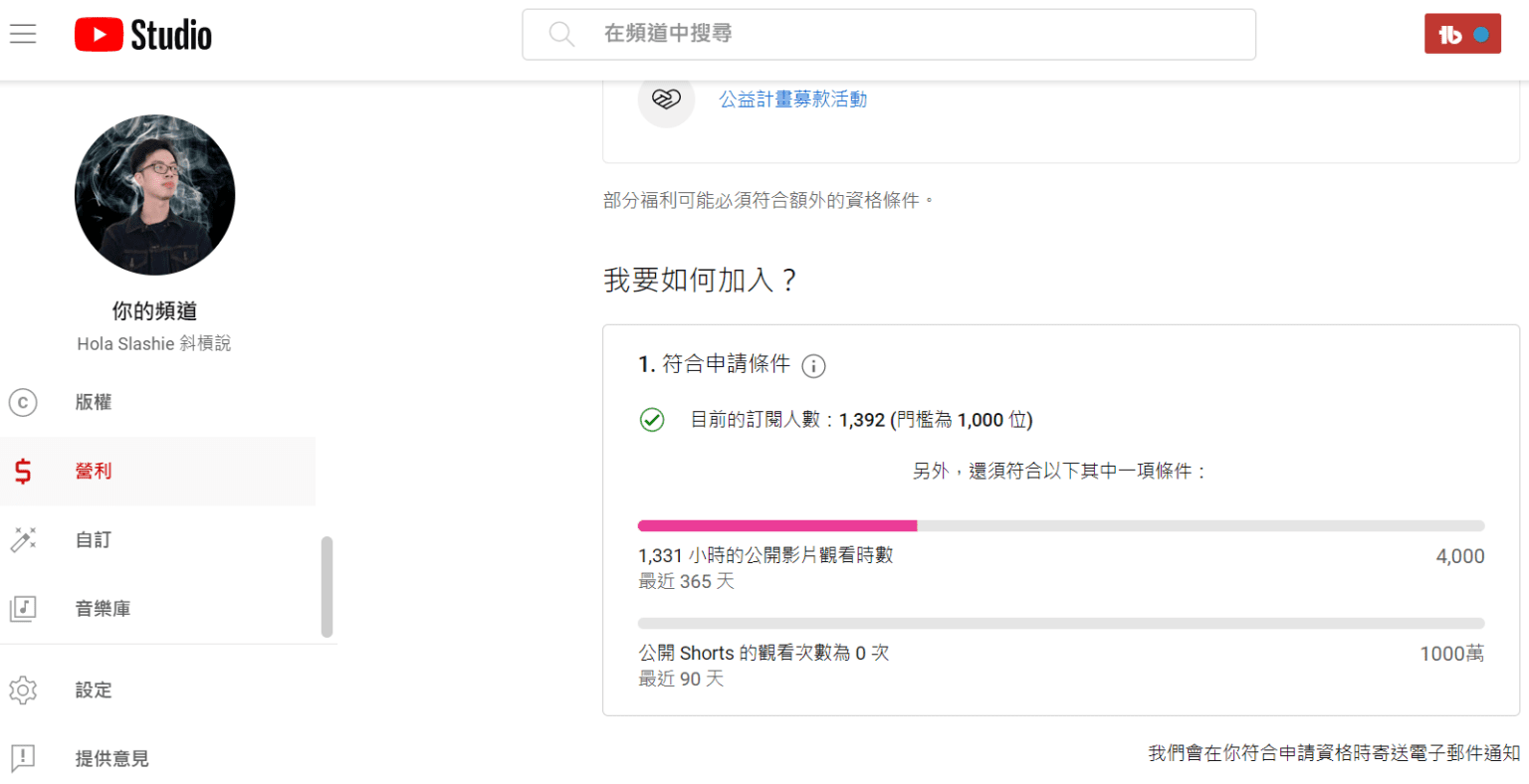Viewport: 1529px width, 784px height.
Task: Click the magic wand 自訂 icon
Action: coord(23,539)
